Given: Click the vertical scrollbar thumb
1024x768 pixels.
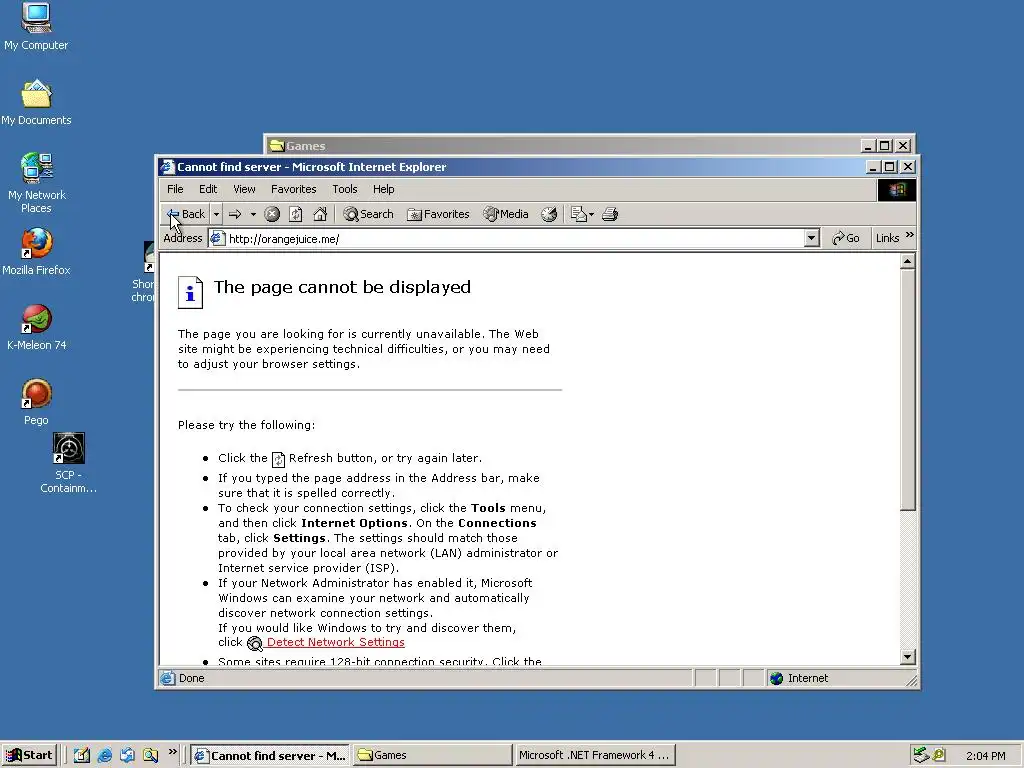Looking at the screenshot, I should coord(907,390).
